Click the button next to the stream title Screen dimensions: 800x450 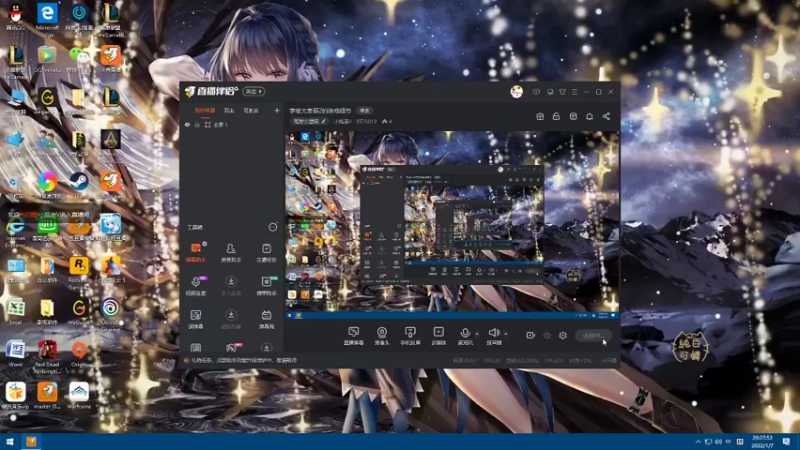[x=364, y=110]
